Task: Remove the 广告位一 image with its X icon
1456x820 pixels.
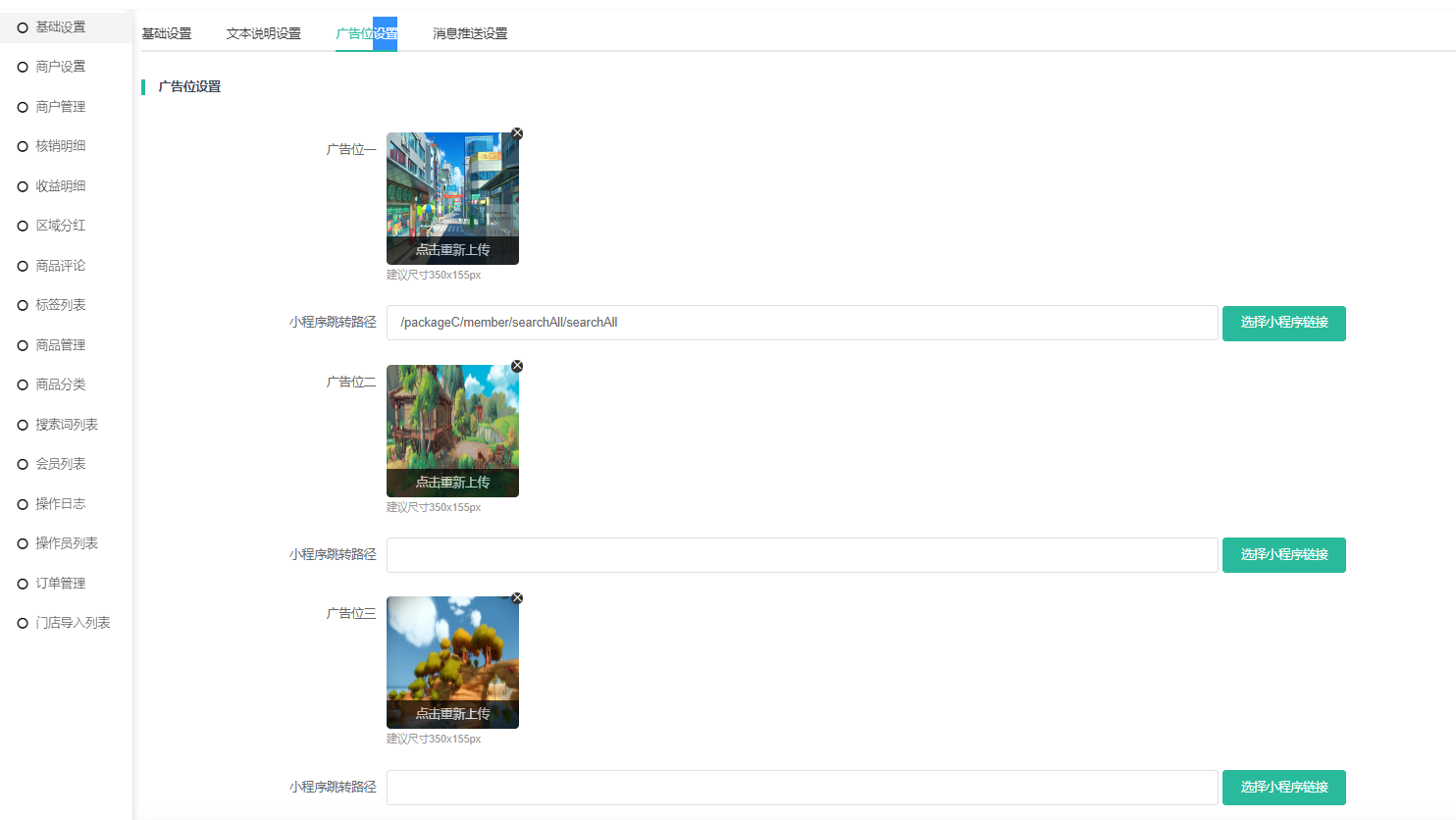Action: 517,133
